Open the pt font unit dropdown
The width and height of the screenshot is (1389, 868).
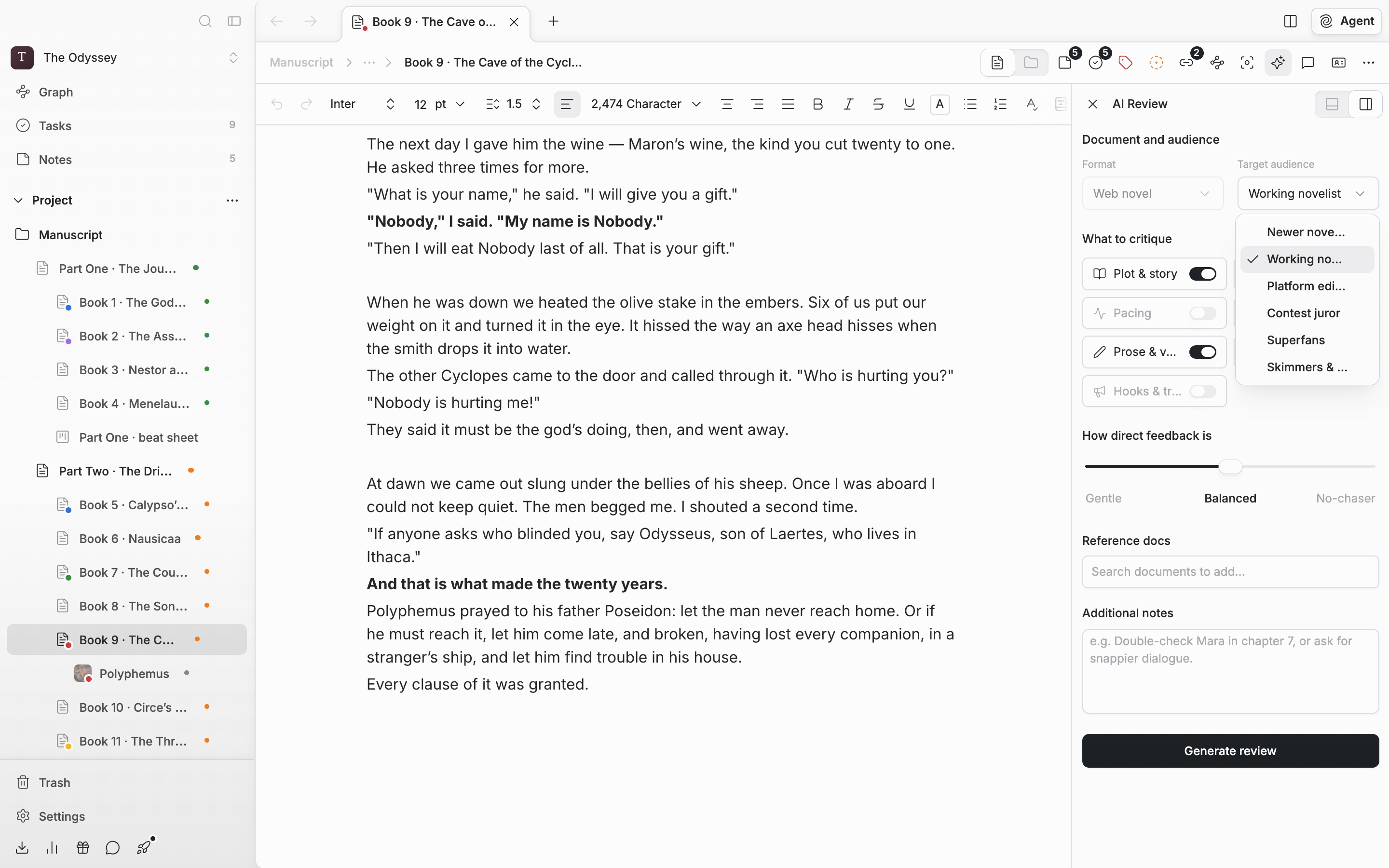pyautogui.click(x=449, y=104)
